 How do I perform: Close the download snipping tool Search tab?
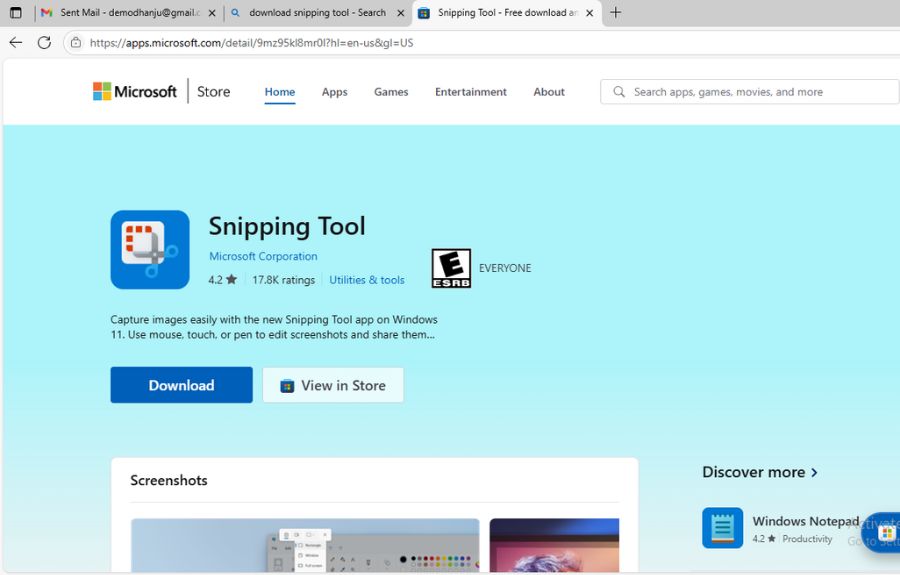pos(401,13)
